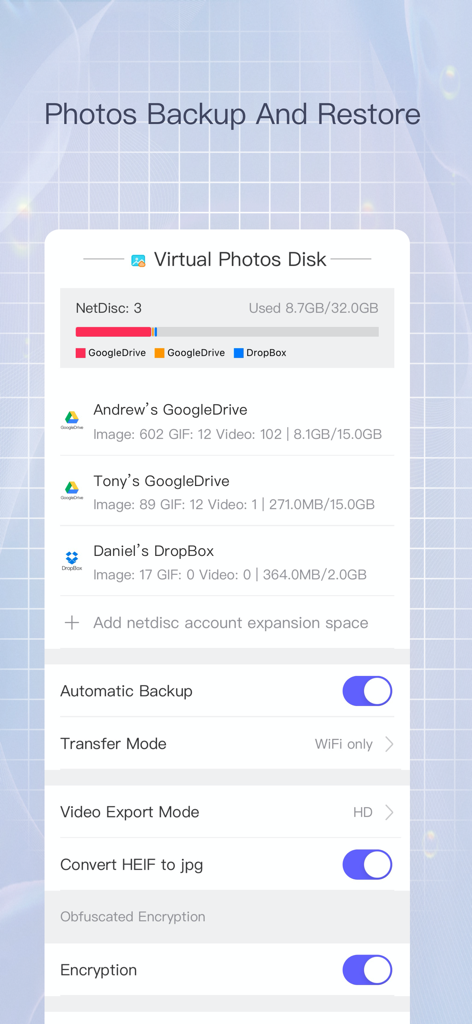The width and height of the screenshot is (472, 1024).
Task: Click the Photos Backup And Restore heading
Action: pyautogui.click(x=232, y=115)
